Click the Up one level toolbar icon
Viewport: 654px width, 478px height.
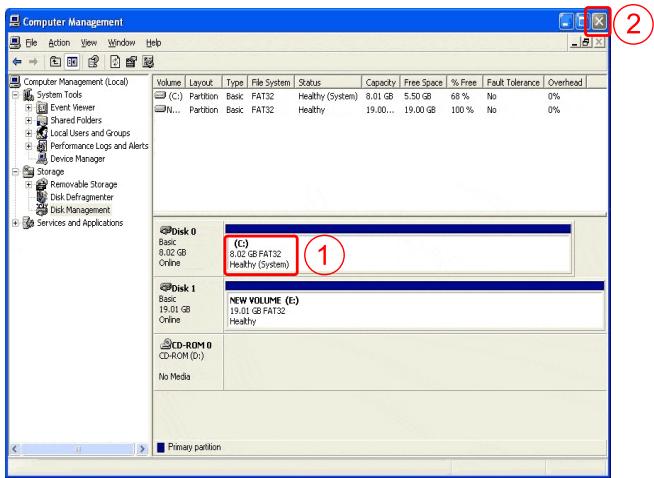(x=55, y=62)
